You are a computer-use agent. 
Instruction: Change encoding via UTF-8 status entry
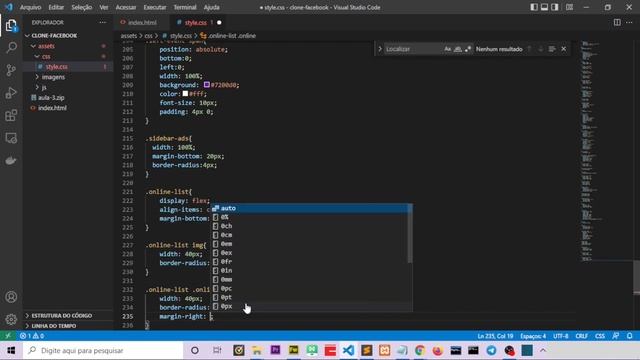pos(560,336)
